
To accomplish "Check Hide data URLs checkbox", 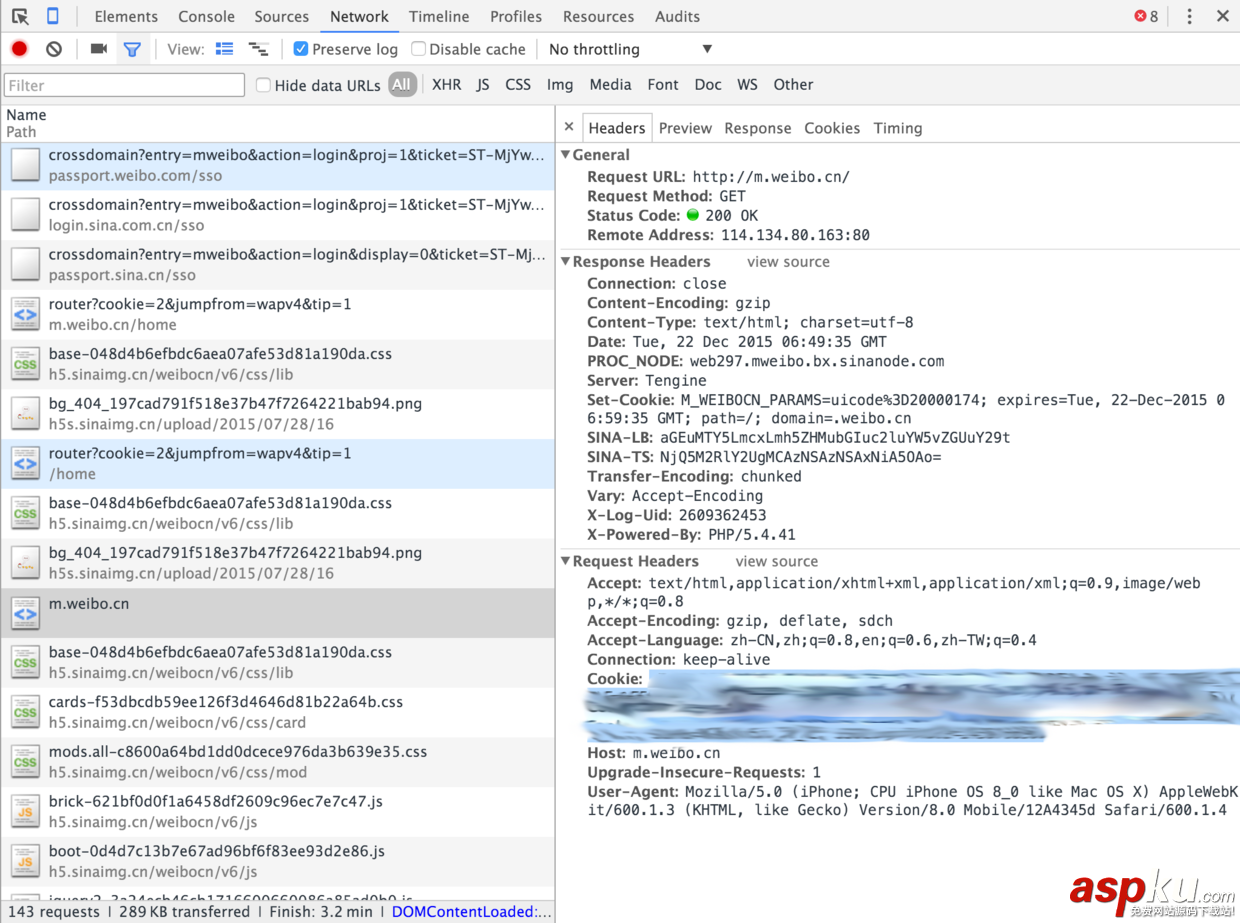I will click(263, 85).
